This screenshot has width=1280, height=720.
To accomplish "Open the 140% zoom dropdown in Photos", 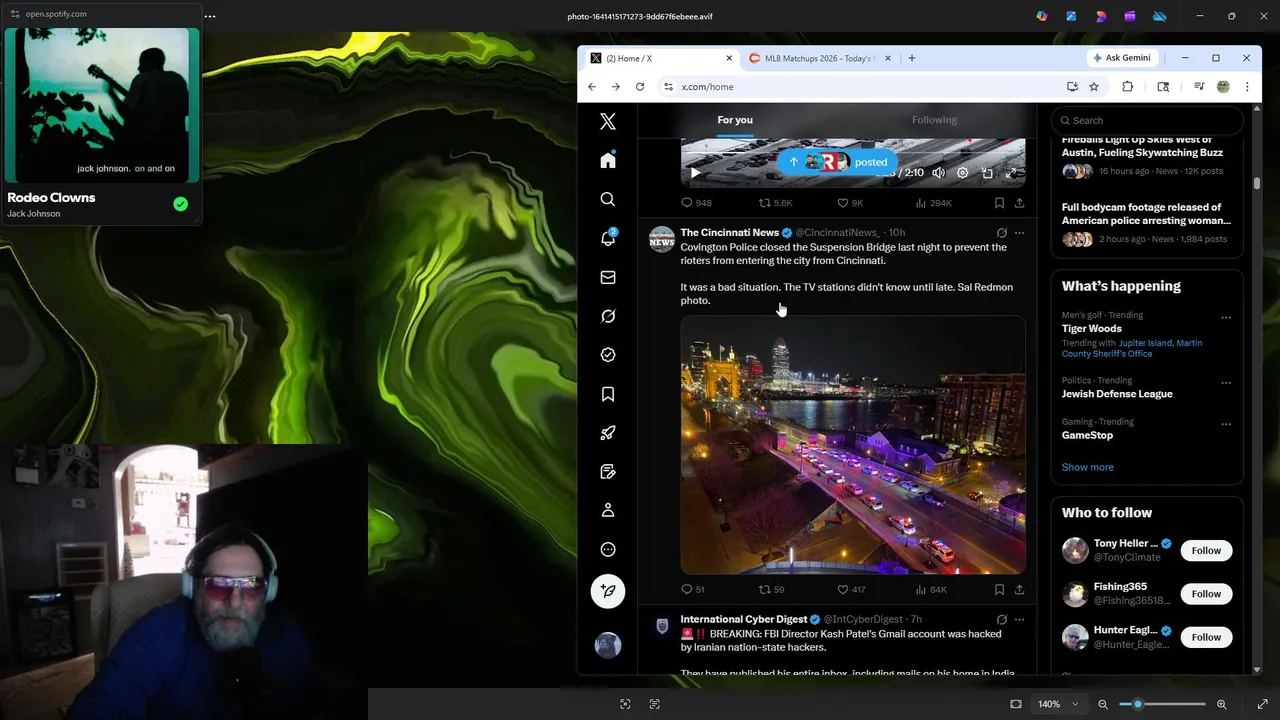I will pos(1059,704).
